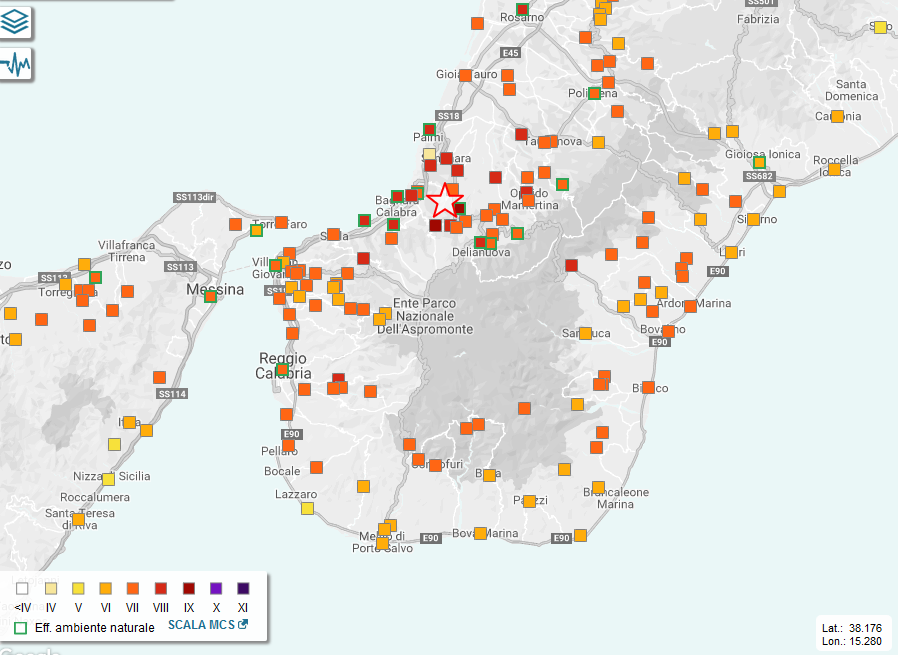Select the pale yellow marker near Palmi

coord(429,154)
